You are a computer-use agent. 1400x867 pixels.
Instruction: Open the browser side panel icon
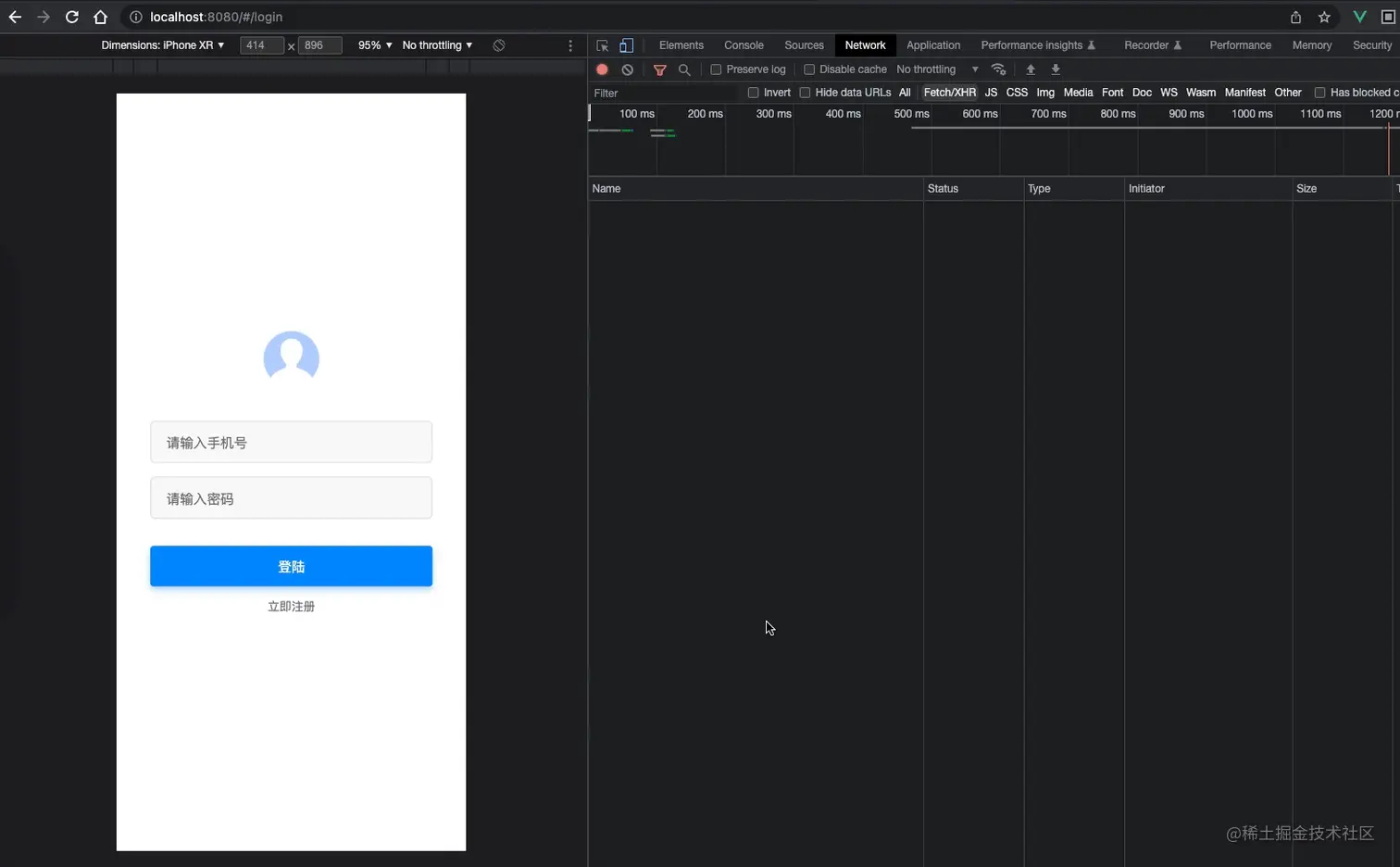pos(1388,17)
